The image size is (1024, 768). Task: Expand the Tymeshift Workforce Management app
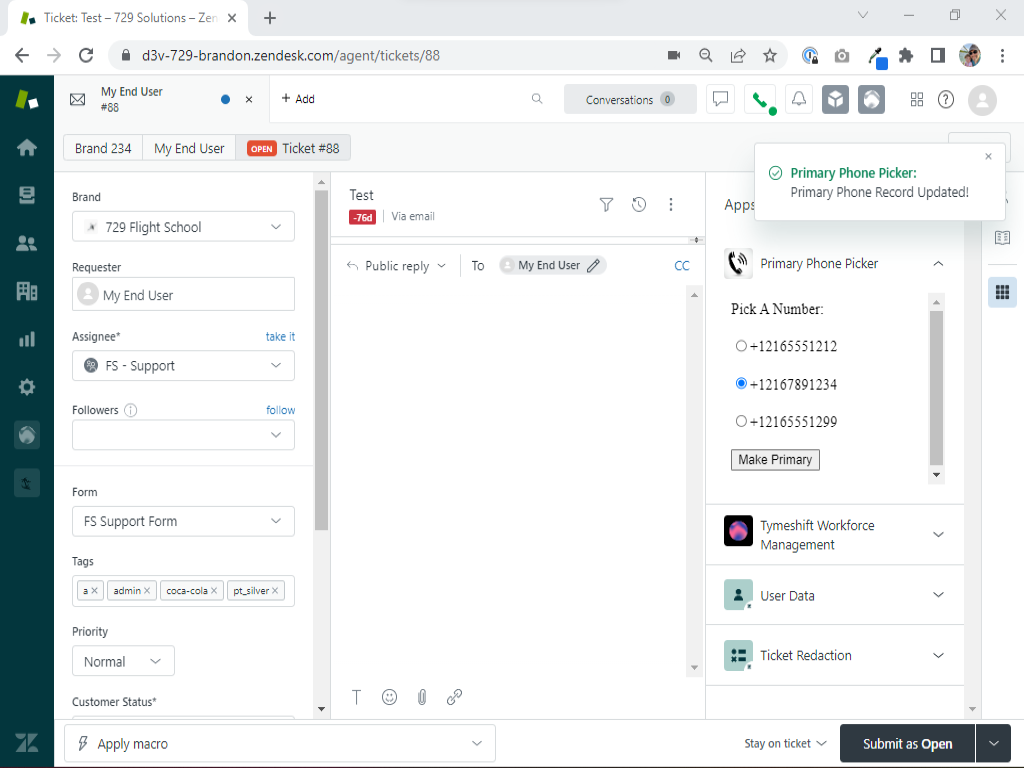point(937,535)
